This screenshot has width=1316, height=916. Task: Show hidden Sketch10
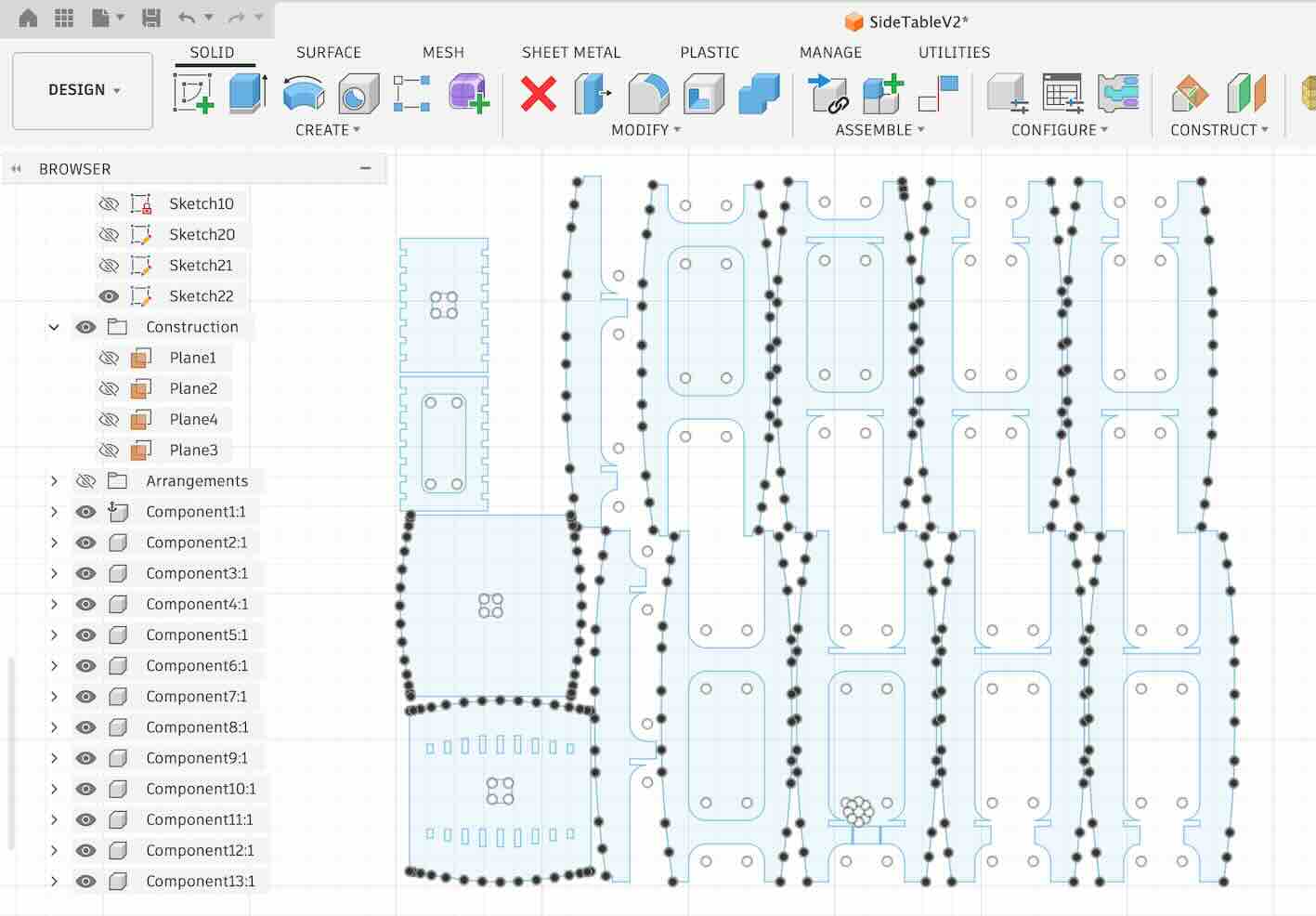(109, 203)
